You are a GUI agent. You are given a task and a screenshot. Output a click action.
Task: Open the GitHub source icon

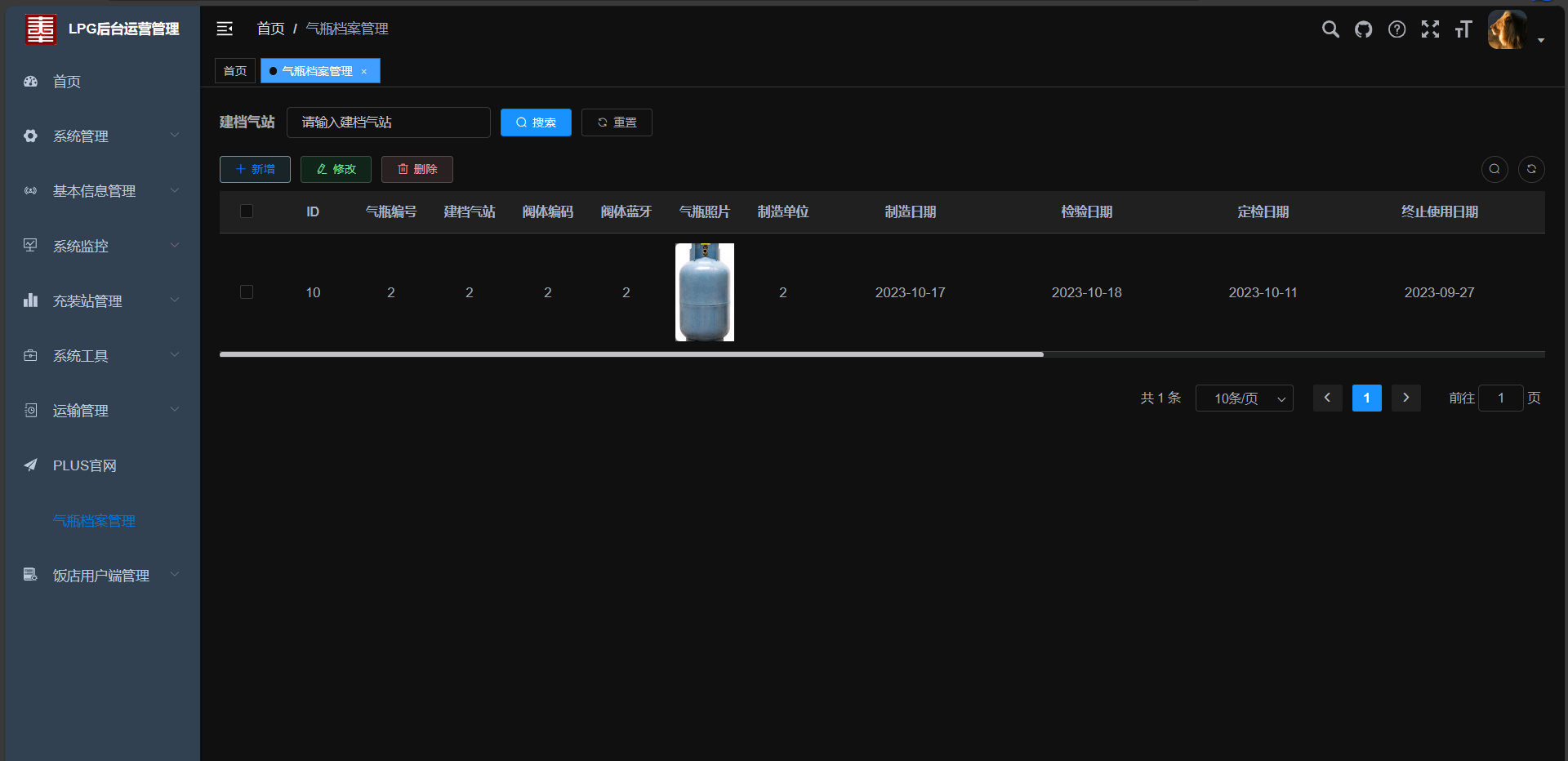click(1364, 29)
